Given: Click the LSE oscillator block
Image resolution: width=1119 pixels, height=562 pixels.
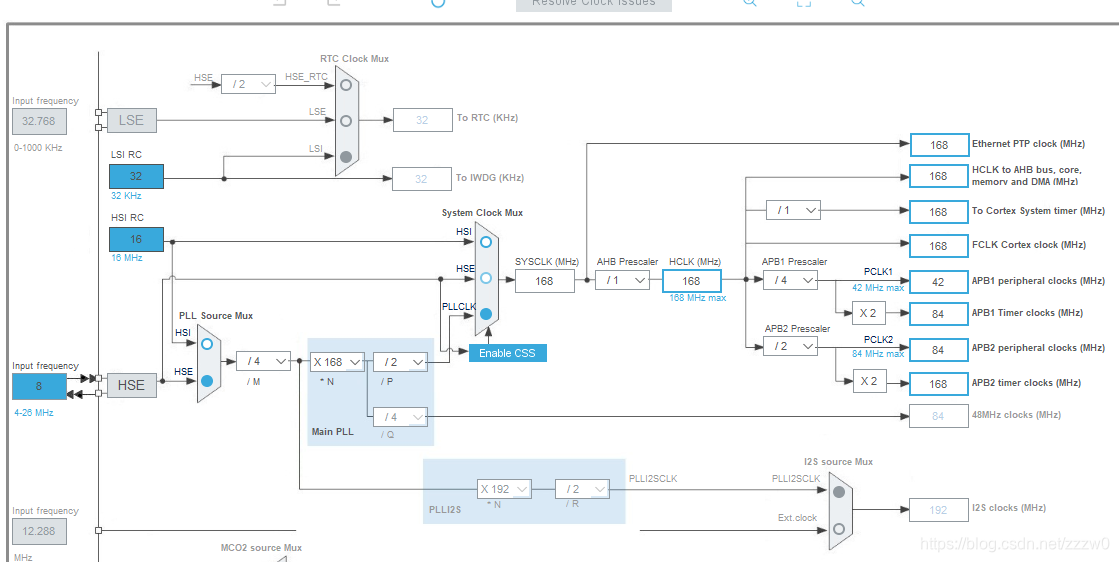Looking at the screenshot, I should pyautogui.click(x=131, y=121).
